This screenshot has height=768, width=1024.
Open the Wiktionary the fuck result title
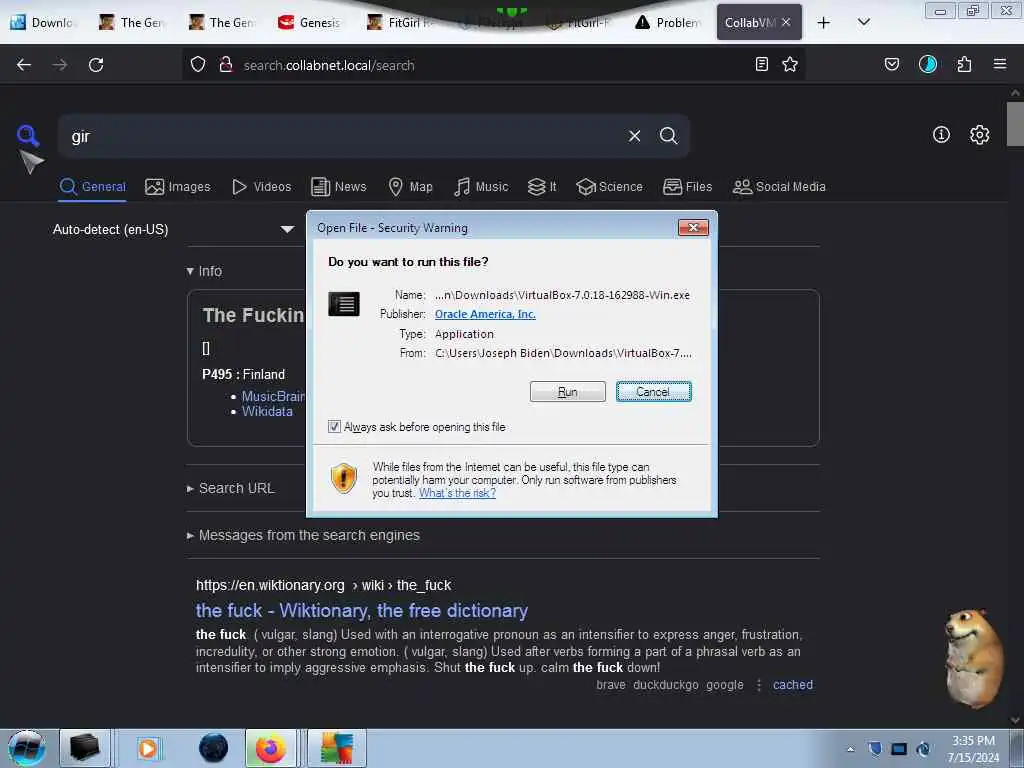point(362,611)
